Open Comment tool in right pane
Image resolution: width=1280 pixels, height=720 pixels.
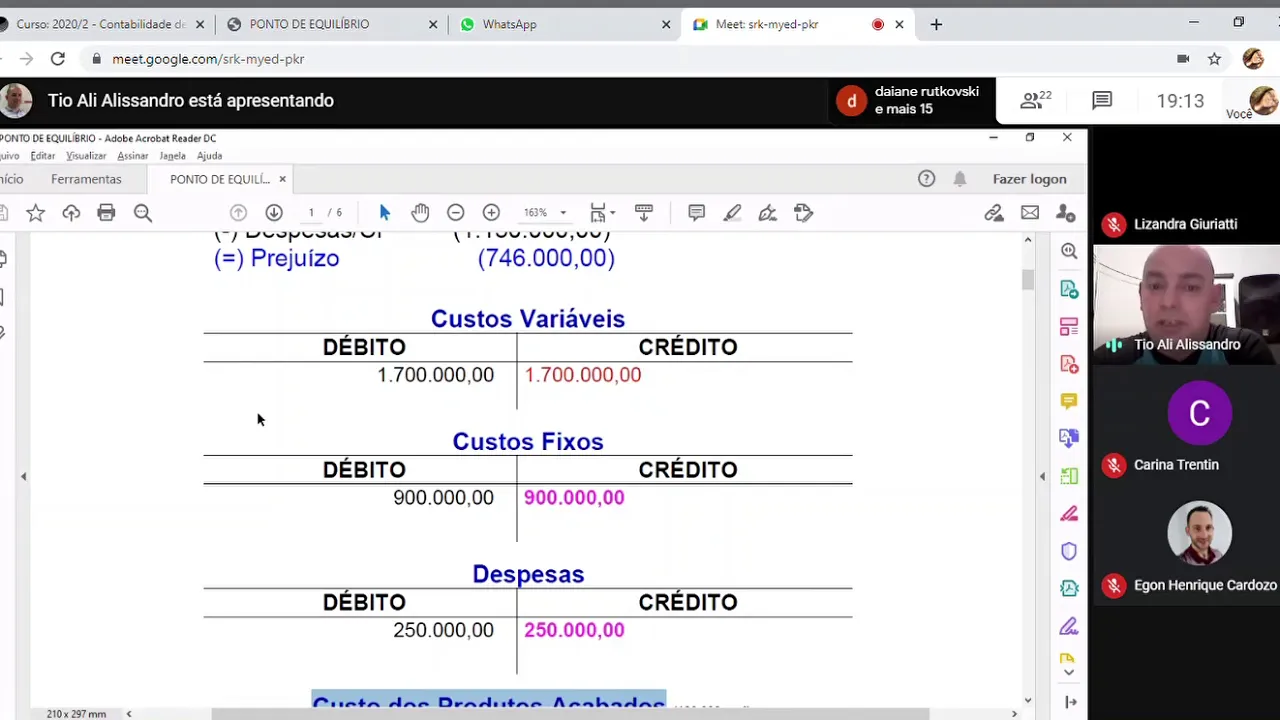tap(1069, 401)
